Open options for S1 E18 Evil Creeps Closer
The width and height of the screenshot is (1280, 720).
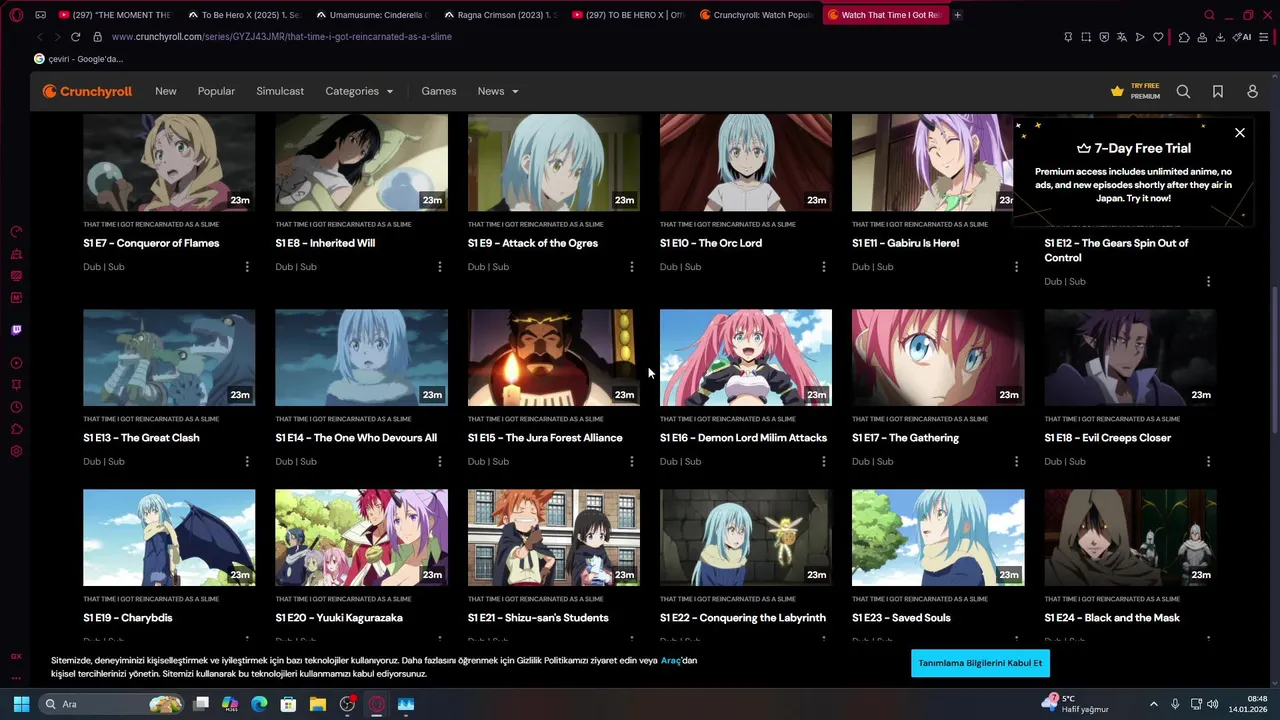pos(1208,462)
